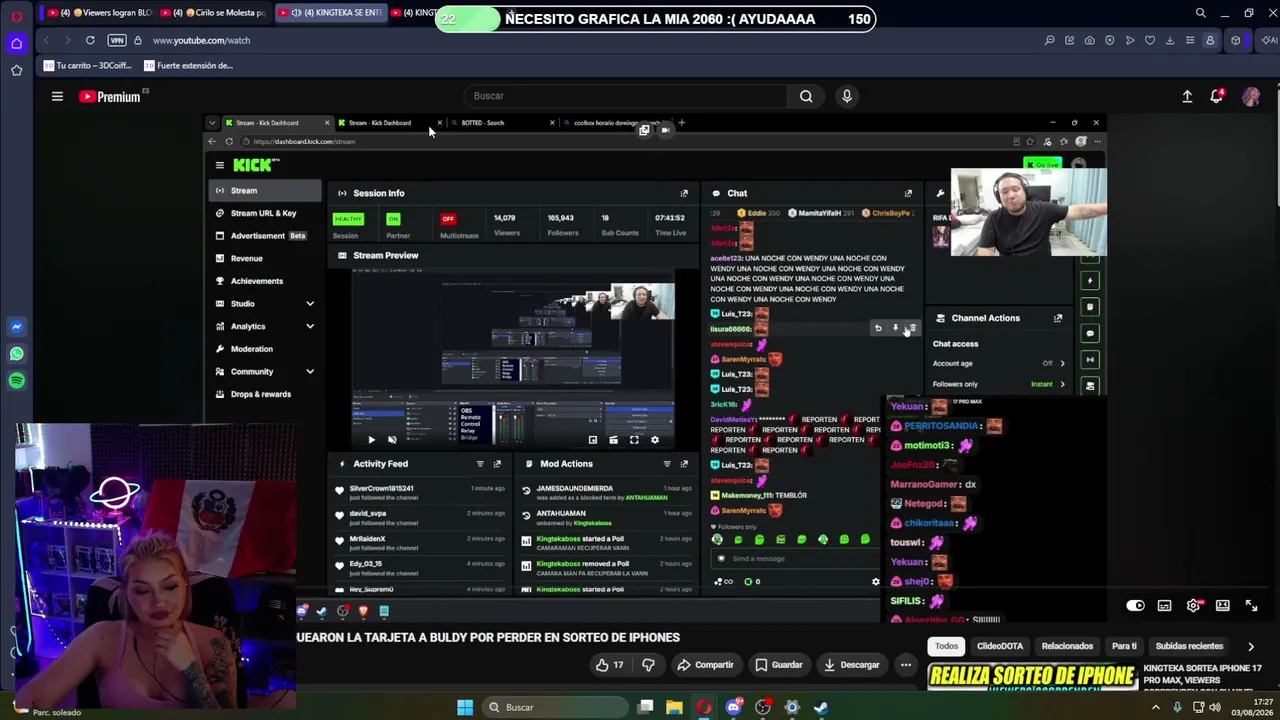This screenshot has height=720, width=1280.
Task: Open Messenger in the Opera sidebar
Action: click(16, 327)
